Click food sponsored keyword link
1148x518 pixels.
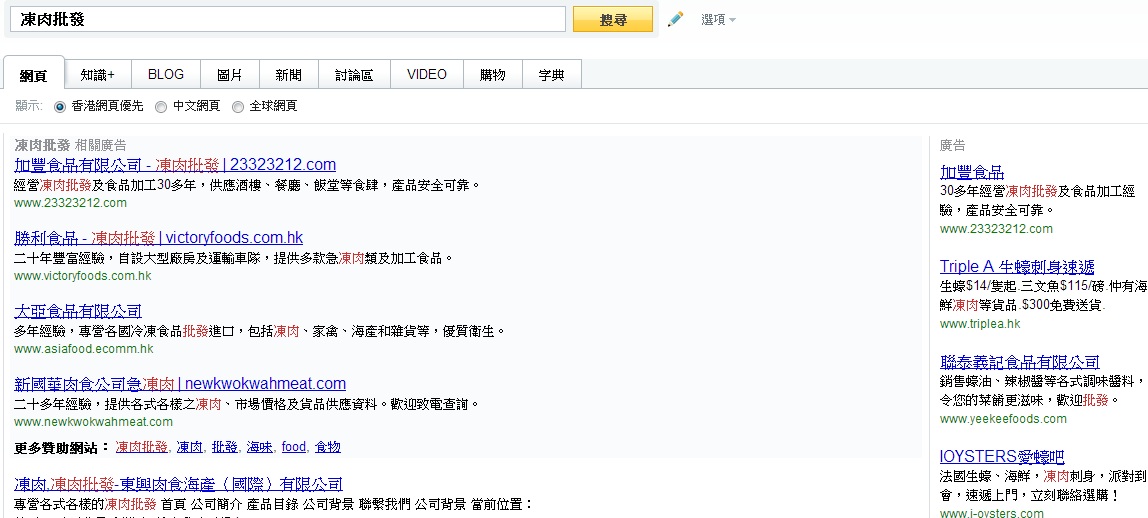294,446
